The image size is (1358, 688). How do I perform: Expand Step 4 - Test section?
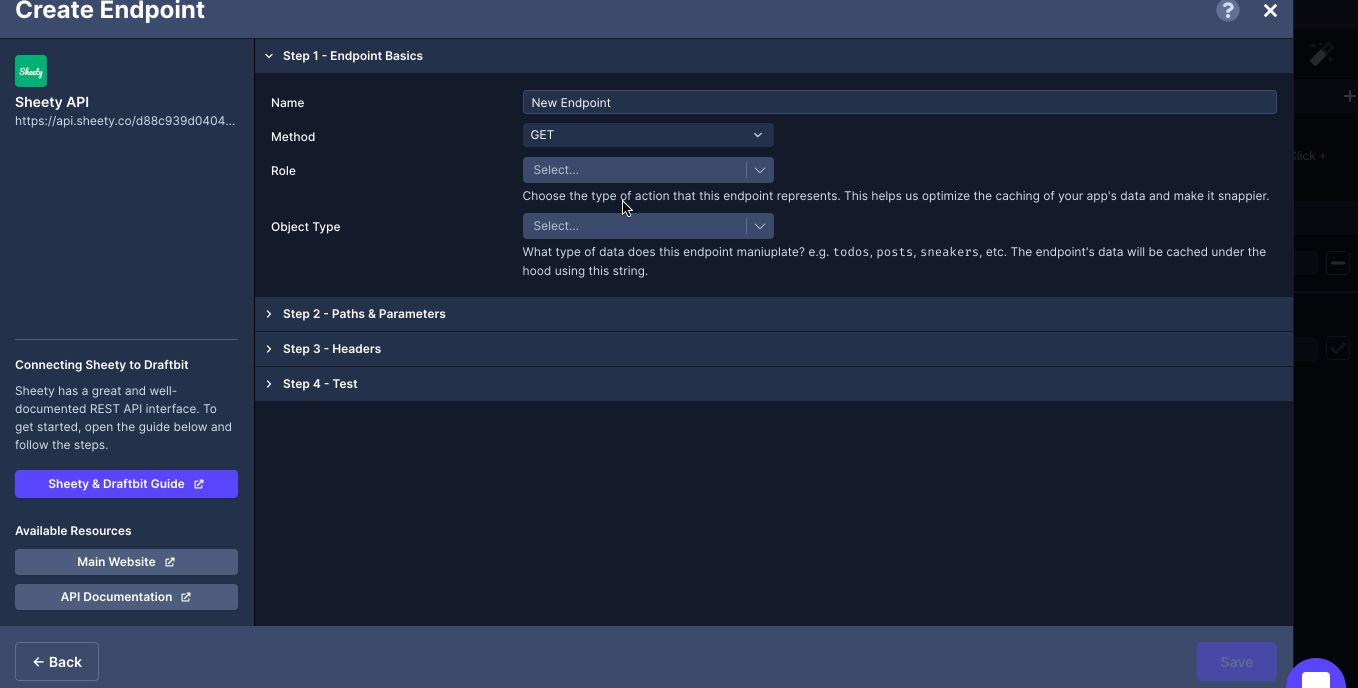pos(774,384)
